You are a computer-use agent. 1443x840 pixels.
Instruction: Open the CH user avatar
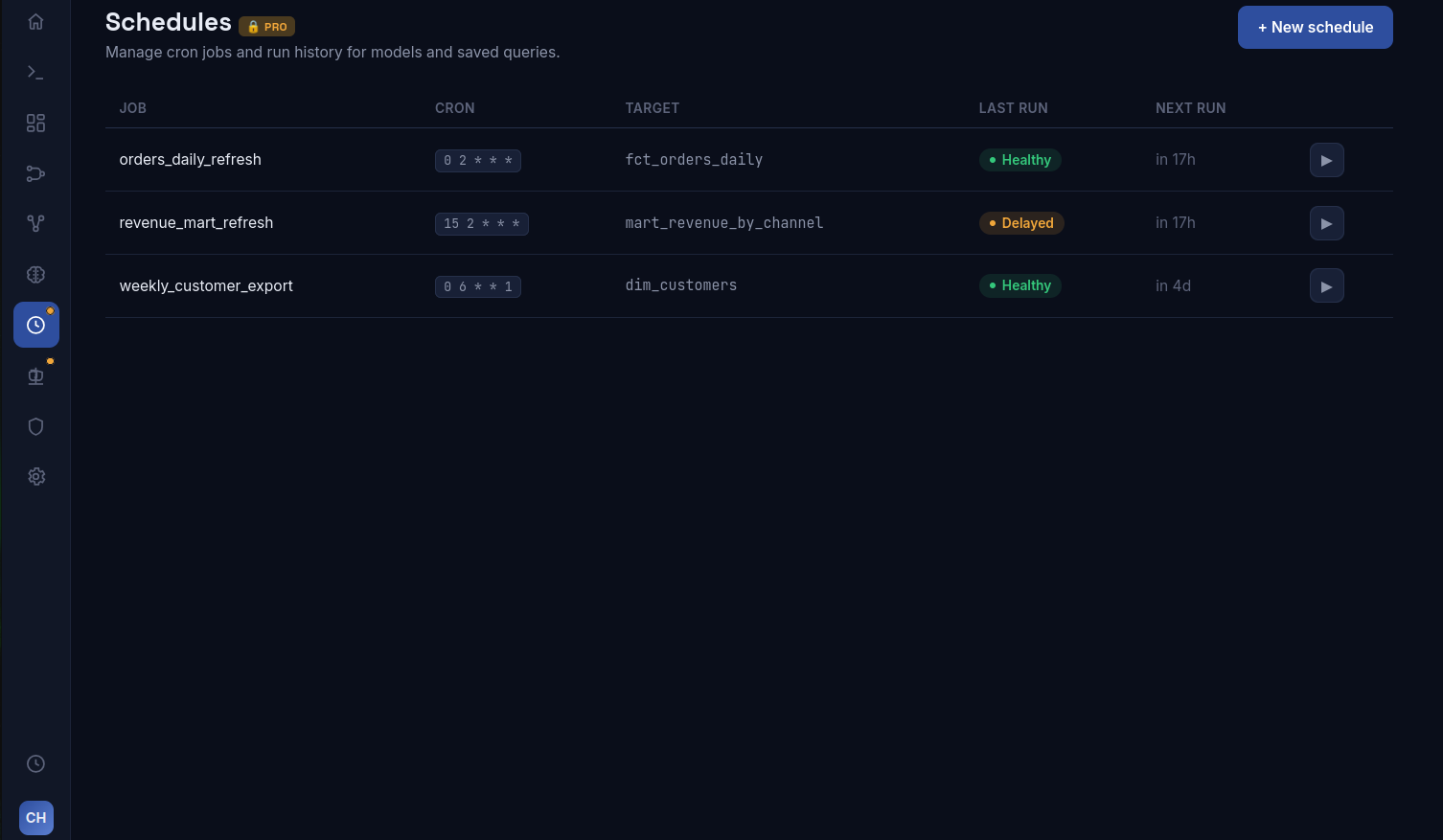(x=36, y=818)
